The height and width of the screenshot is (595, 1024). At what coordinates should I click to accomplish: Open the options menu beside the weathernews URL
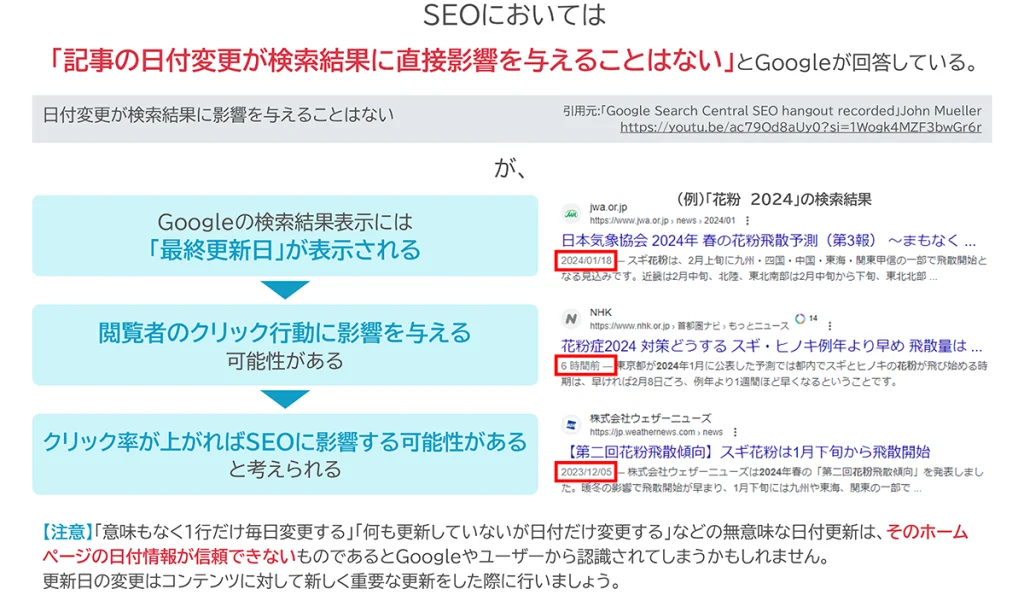pos(735,432)
